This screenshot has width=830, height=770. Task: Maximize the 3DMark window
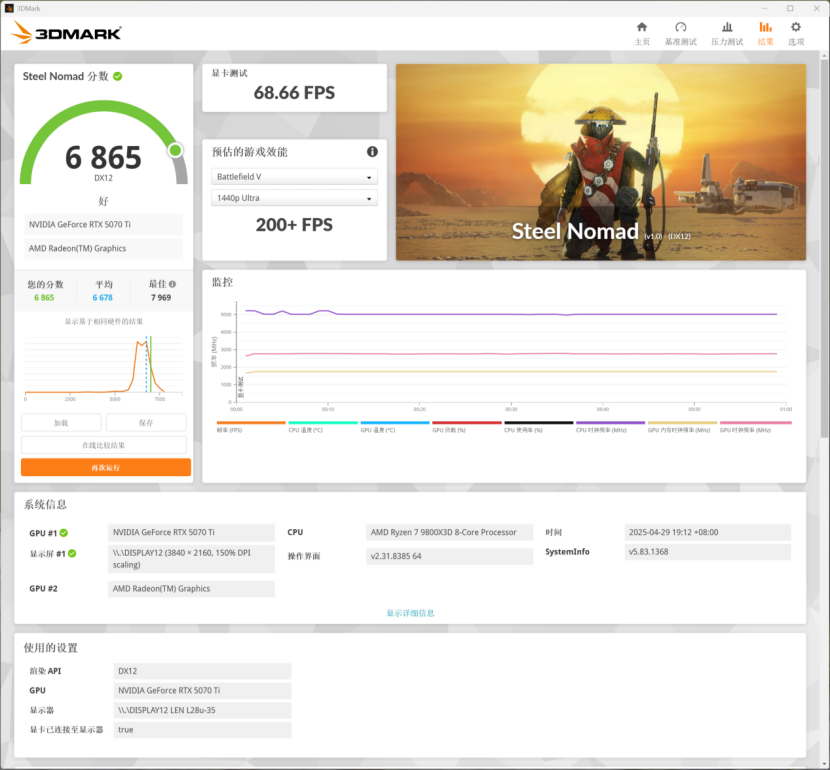pos(790,8)
